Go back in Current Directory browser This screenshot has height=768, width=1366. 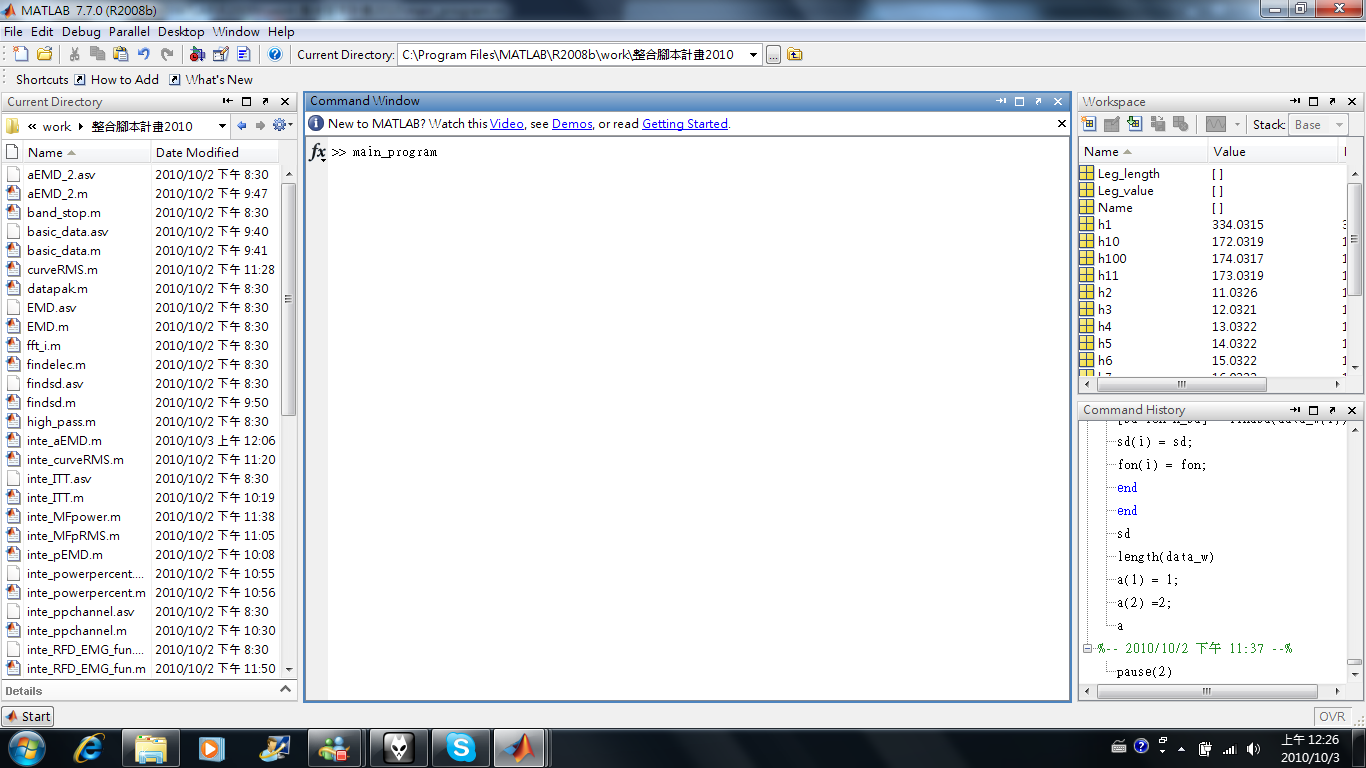click(x=241, y=126)
